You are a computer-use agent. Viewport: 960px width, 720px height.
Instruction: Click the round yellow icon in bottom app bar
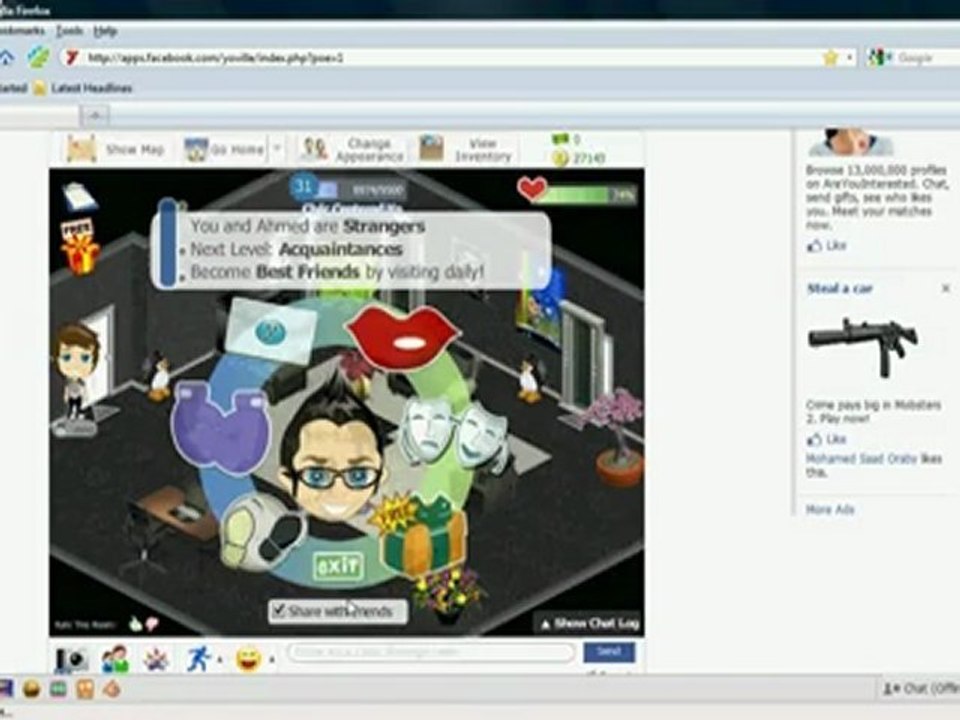[x=32, y=689]
